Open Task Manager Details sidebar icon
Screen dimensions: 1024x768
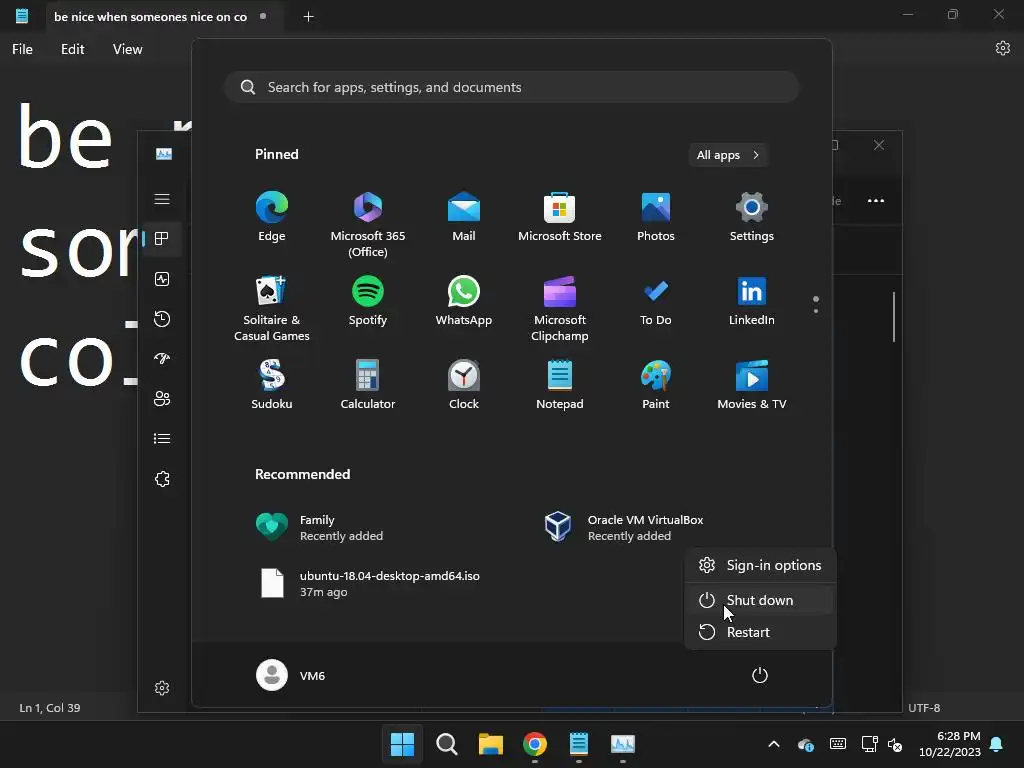pyautogui.click(x=162, y=439)
